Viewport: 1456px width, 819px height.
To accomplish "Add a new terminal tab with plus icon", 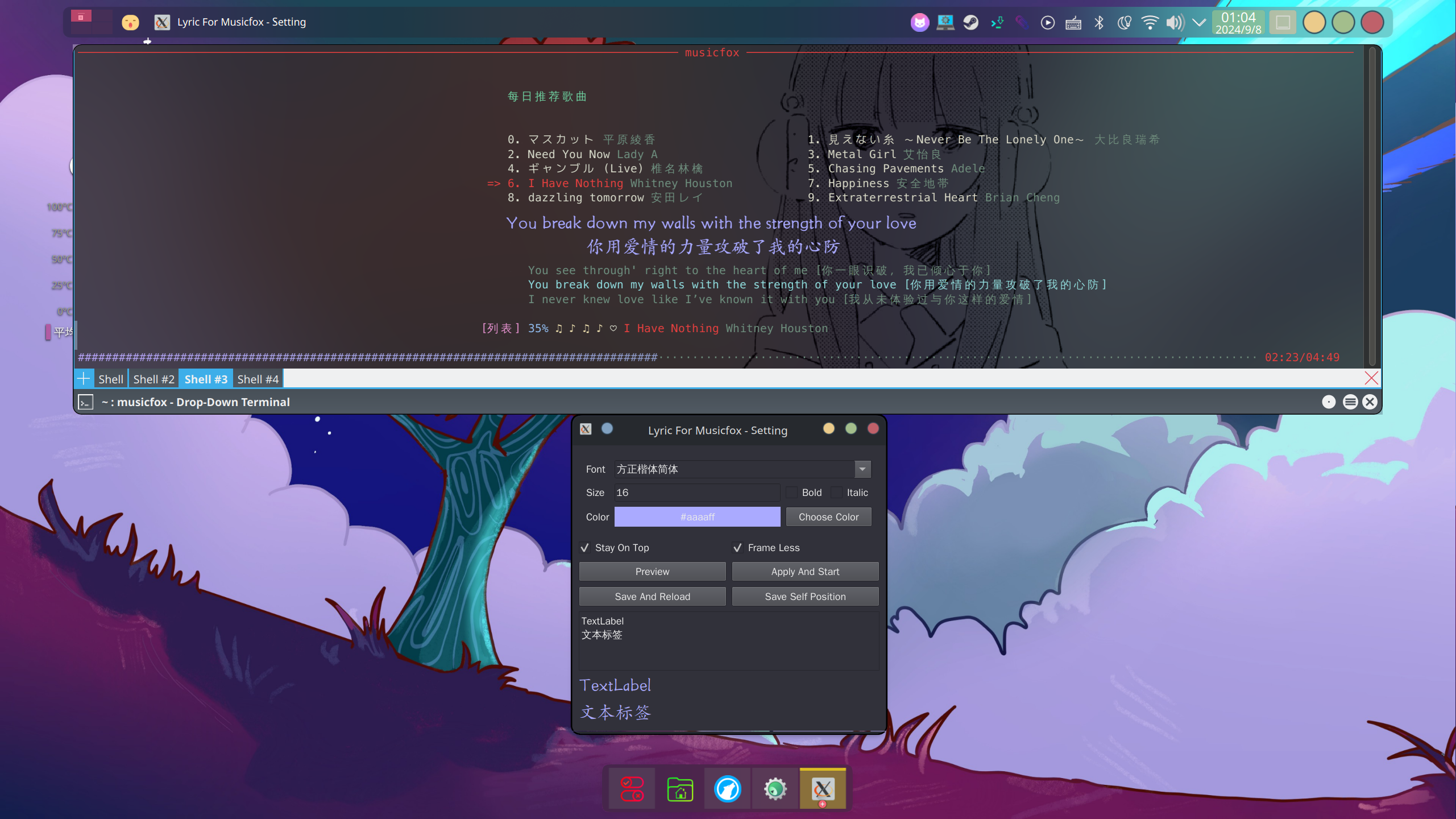I will pos(84,379).
